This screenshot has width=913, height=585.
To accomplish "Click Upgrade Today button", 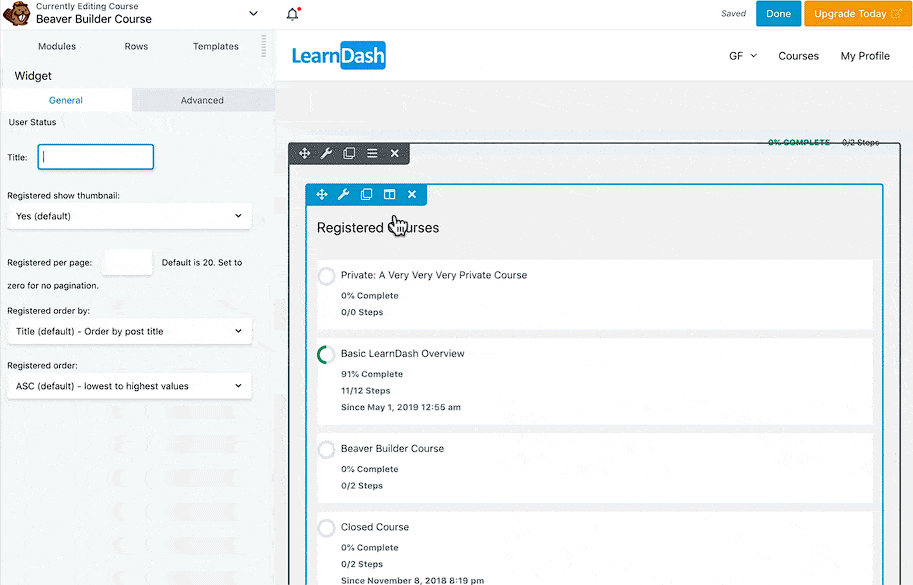I will tap(857, 13).
